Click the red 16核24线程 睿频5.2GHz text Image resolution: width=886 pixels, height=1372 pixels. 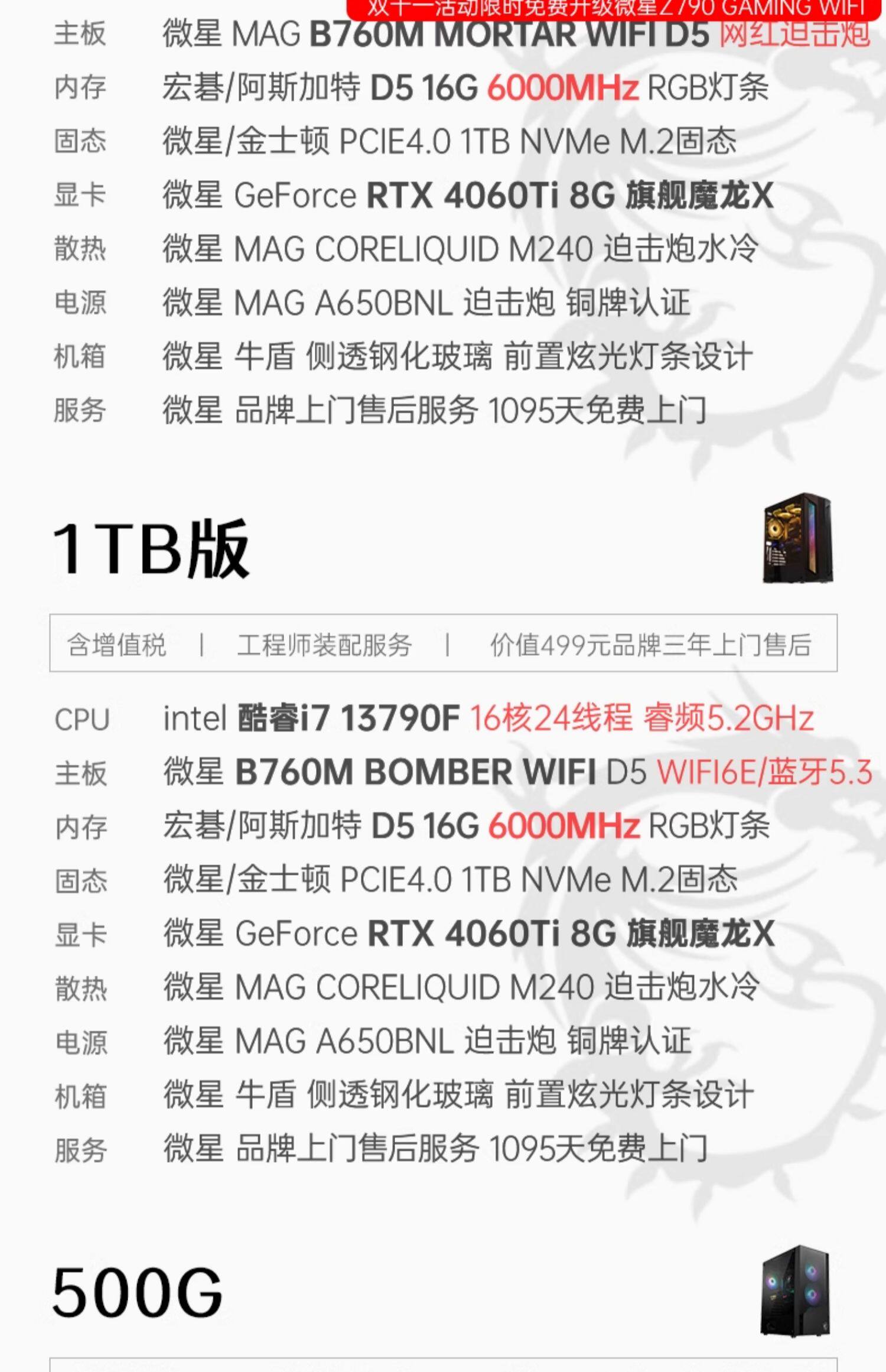(642, 718)
